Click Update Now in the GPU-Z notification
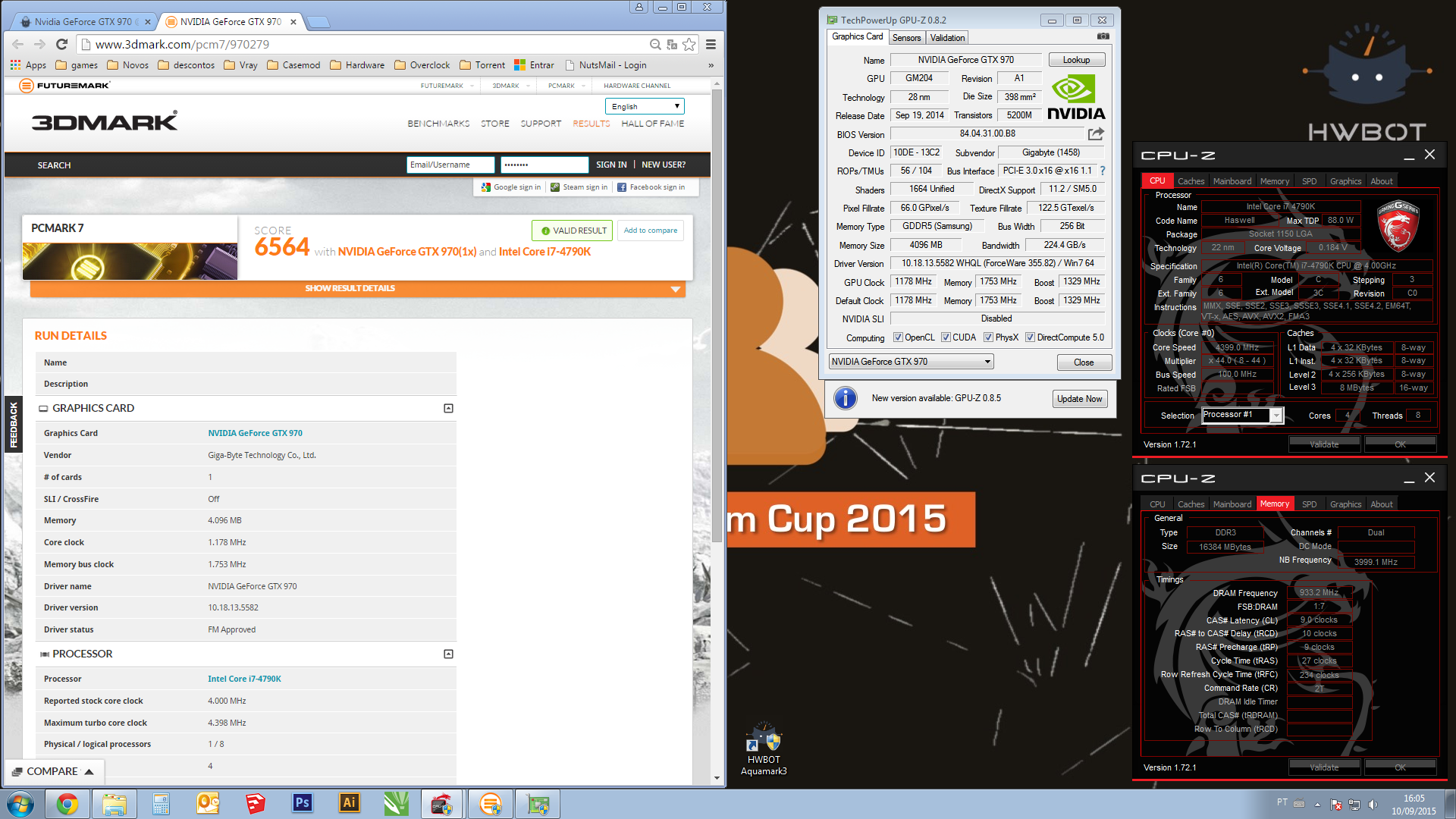This screenshot has width=1456, height=819. click(x=1079, y=399)
